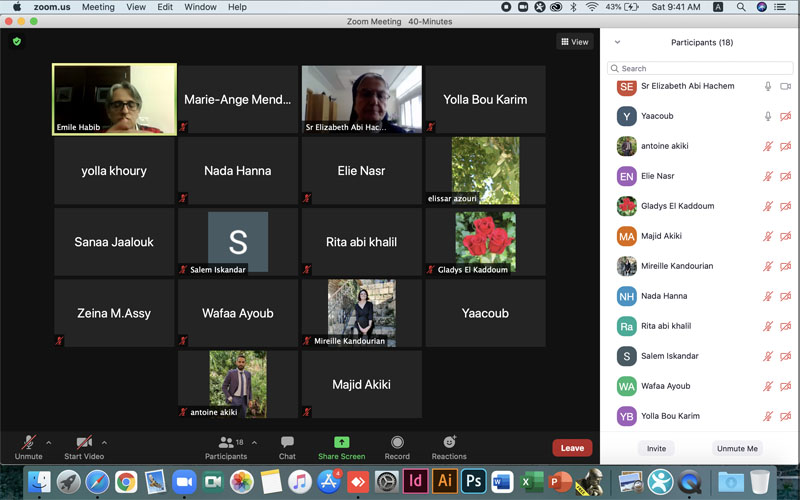The image size is (800, 500).
Task: Open the zoom.us application menu
Action: coord(52,7)
